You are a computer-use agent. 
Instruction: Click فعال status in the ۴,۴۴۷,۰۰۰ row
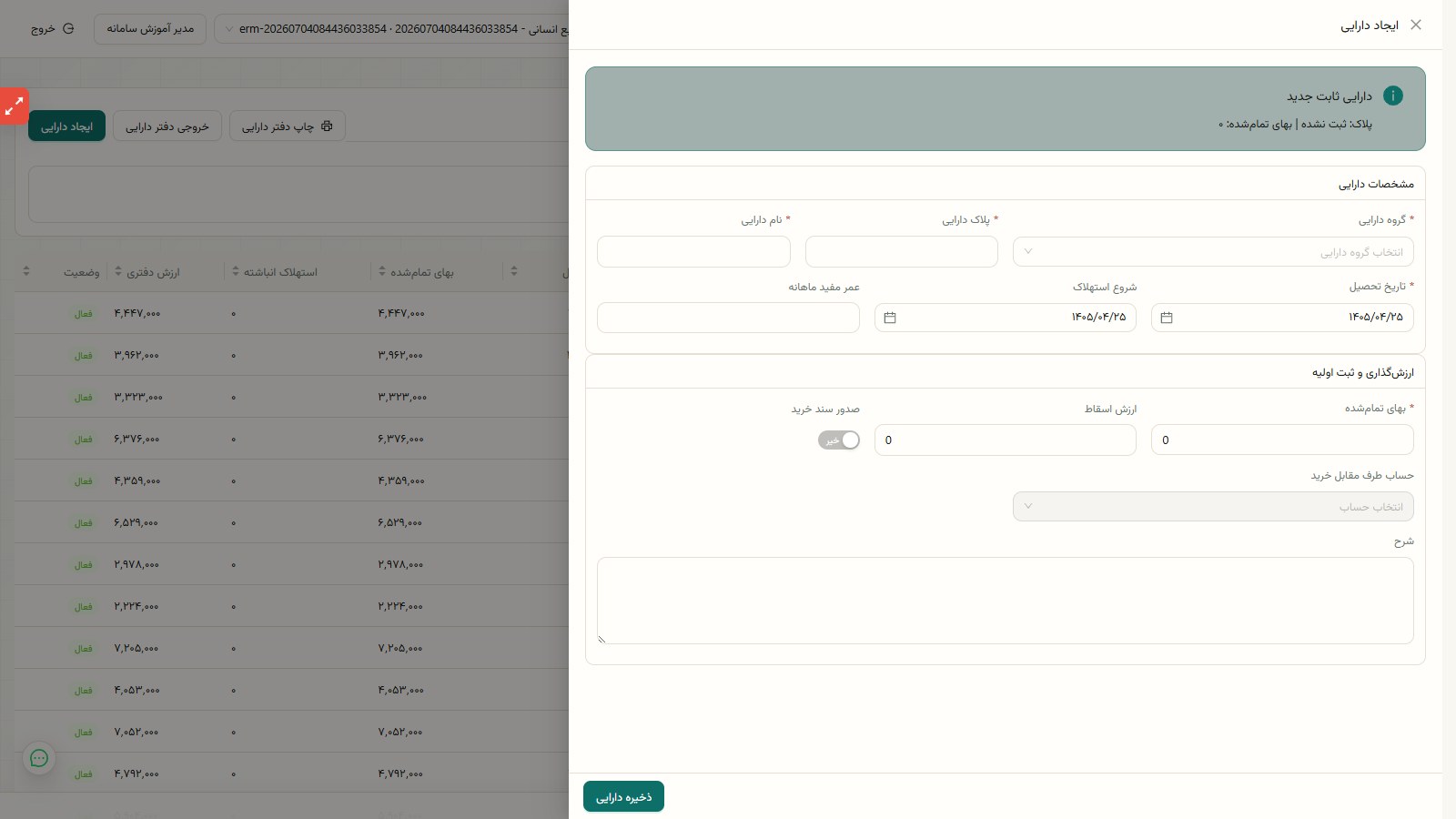pyautogui.click(x=83, y=314)
